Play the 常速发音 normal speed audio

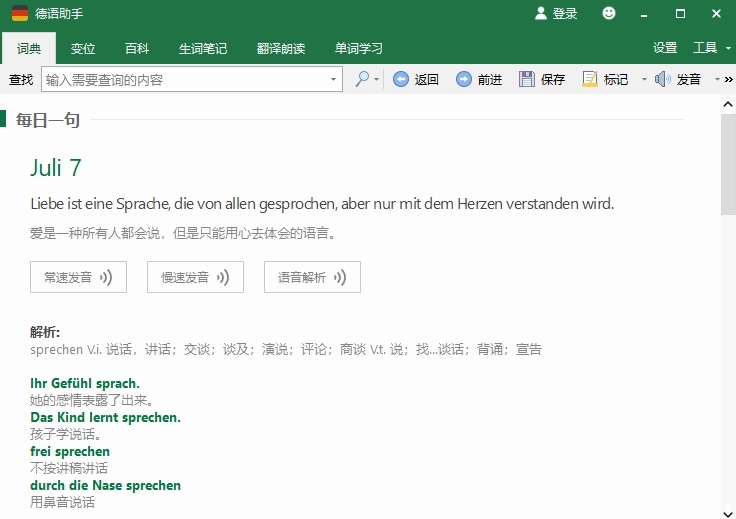[78, 277]
